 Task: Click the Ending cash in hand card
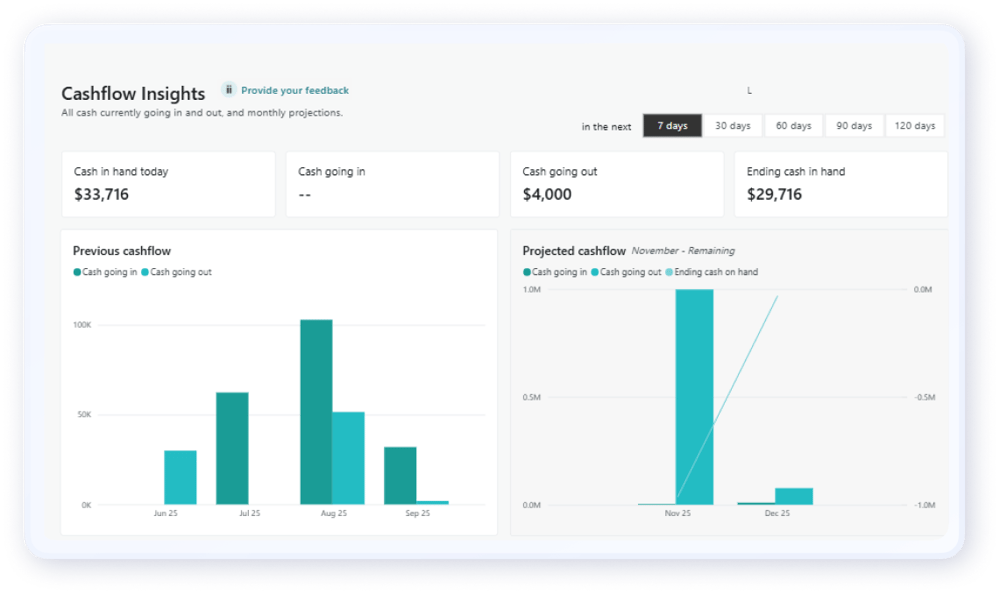click(x=840, y=184)
